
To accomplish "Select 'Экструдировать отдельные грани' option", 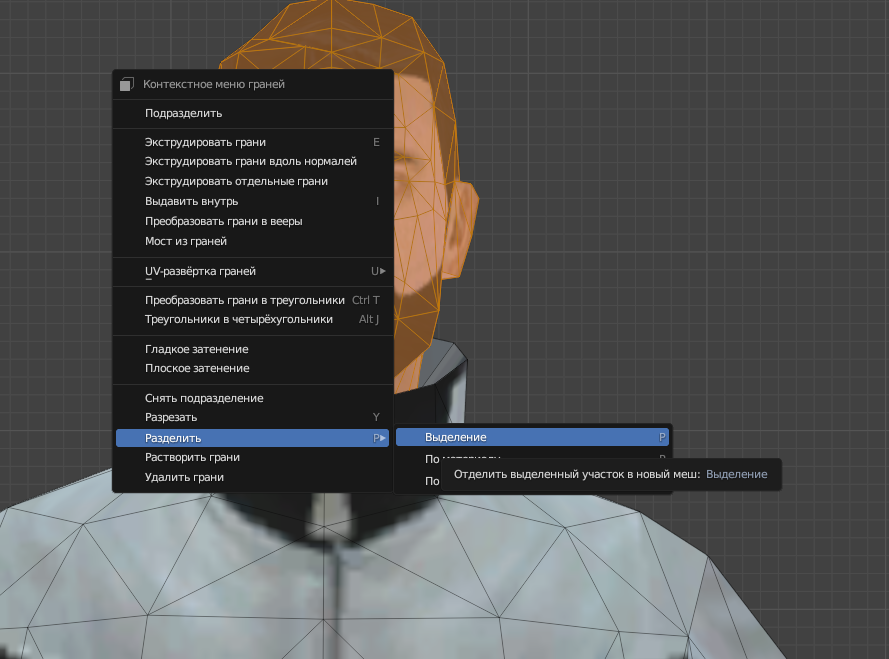I will pyautogui.click(x=236, y=182).
